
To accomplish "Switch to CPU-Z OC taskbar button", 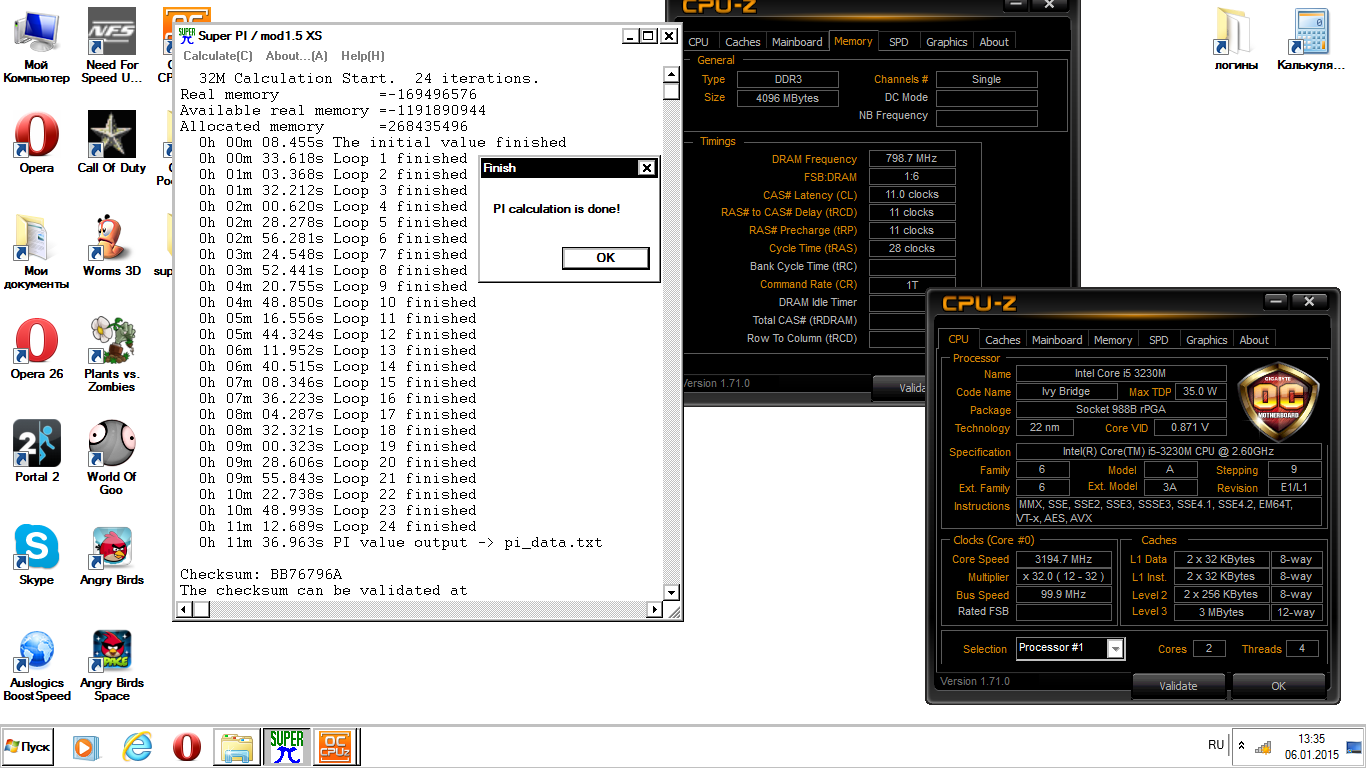I will 337,747.
